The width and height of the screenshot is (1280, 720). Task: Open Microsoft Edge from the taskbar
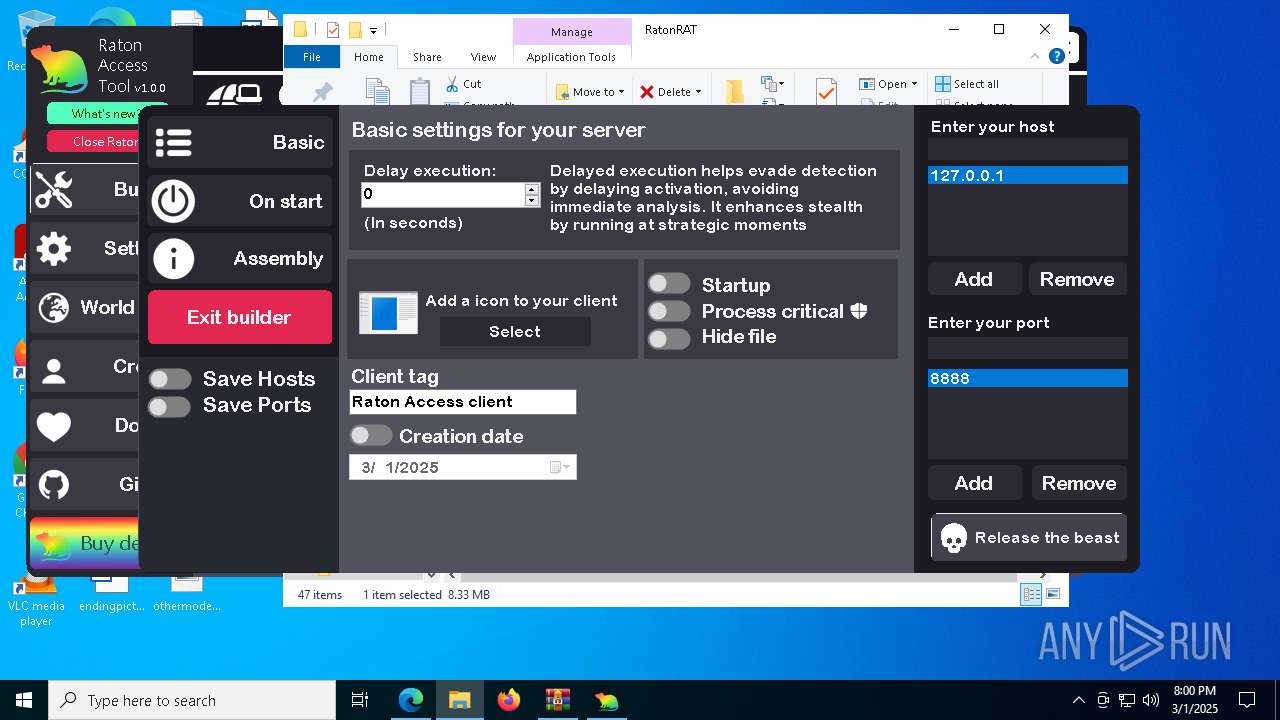(x=411, y=700)
